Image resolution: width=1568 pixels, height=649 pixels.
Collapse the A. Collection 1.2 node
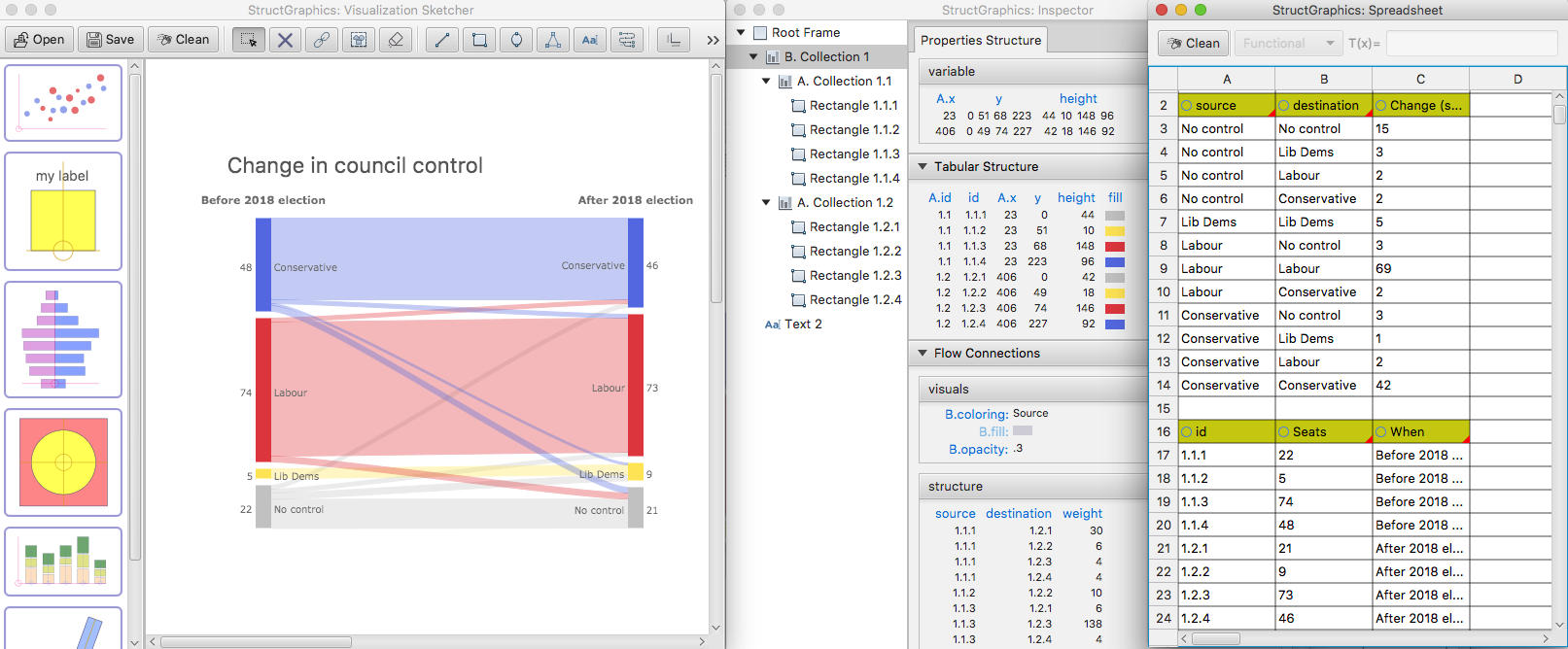(766, 202)
